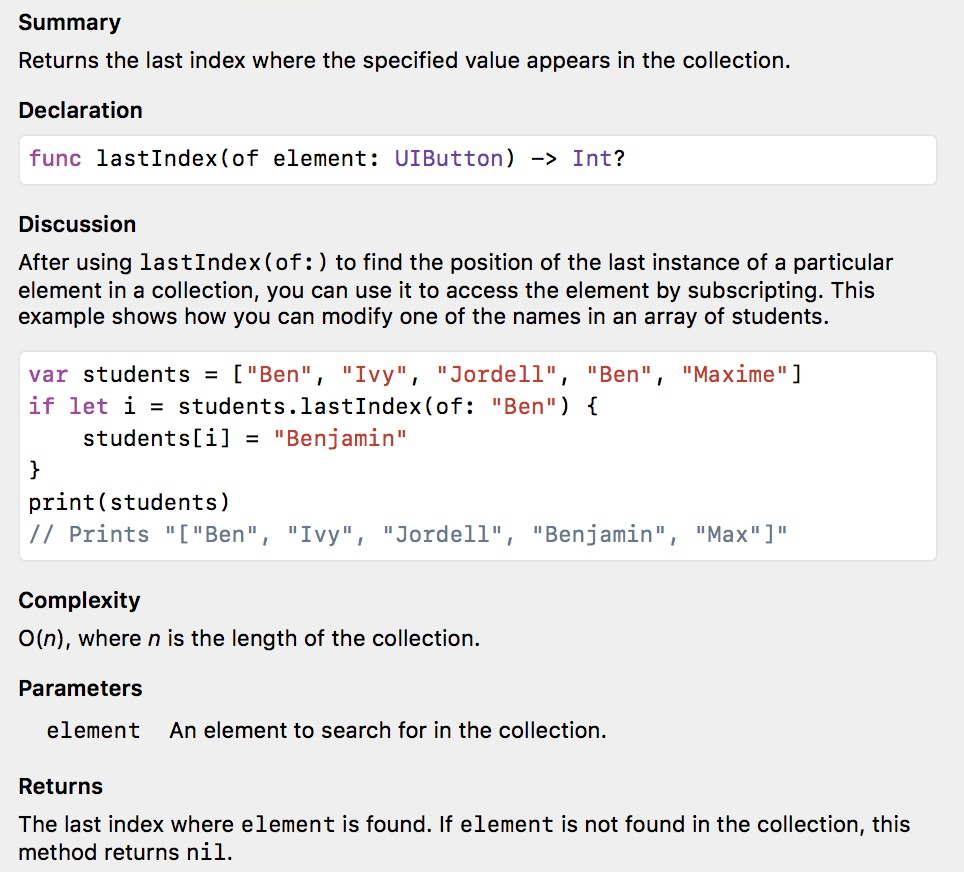The width and height of the screenshot is (964, 872).
Task: Click the Int return type link
Action: tap(592, 159)
